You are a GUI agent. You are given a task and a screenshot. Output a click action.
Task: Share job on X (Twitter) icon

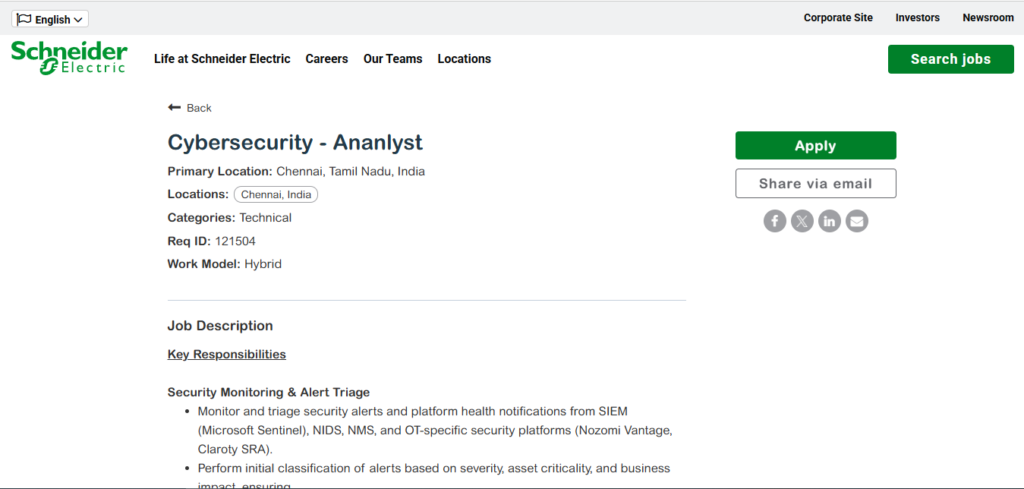click(x=802, y=221)
